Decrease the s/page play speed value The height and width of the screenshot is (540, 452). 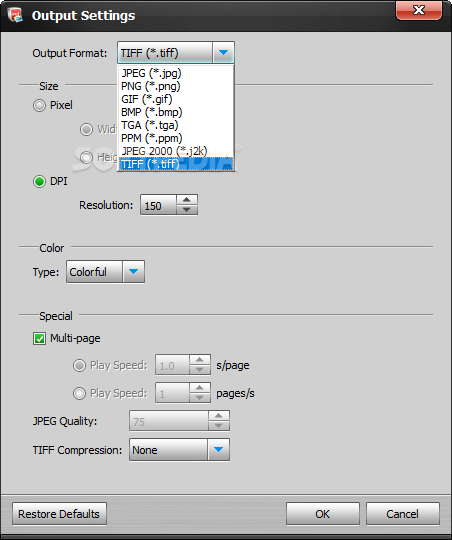coord(200,370)
